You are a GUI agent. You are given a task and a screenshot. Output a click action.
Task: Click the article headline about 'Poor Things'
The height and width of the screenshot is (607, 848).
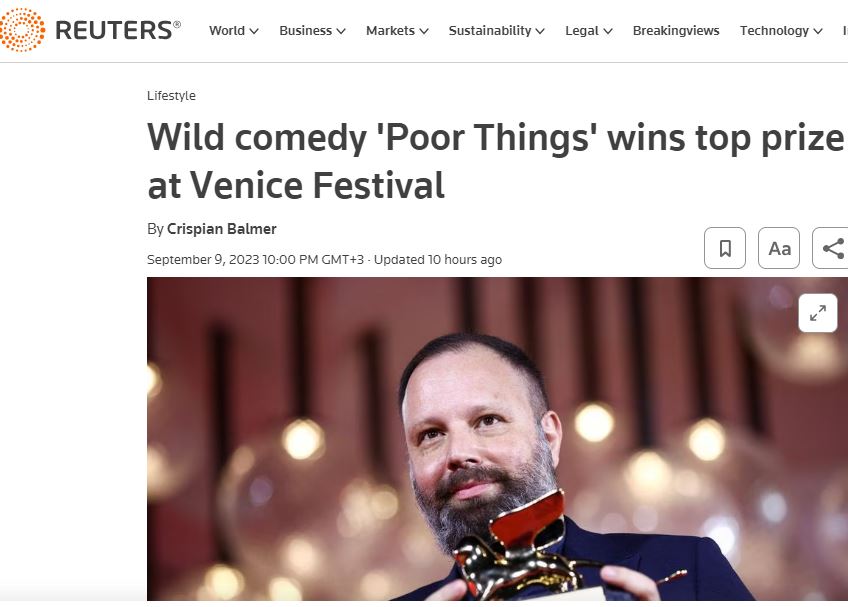[495, 161]
